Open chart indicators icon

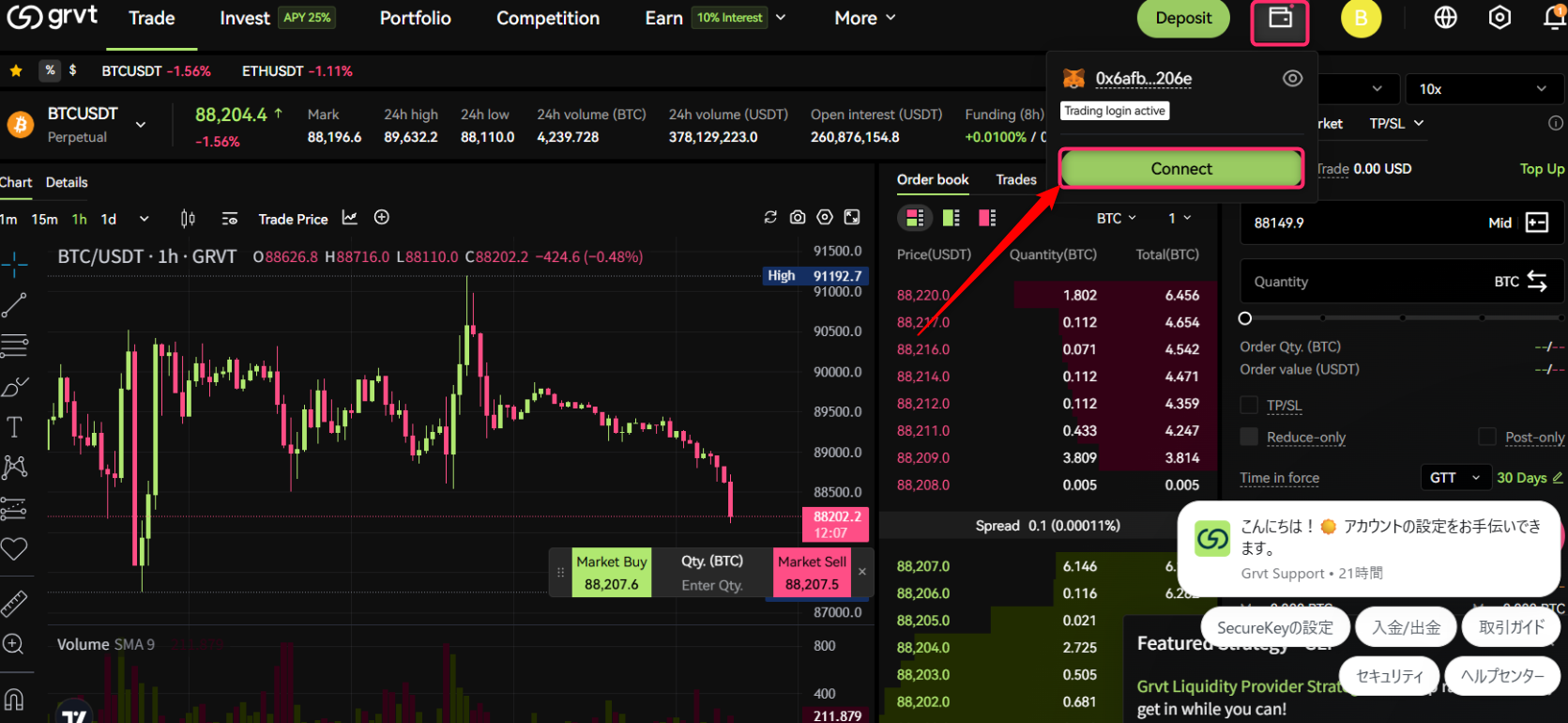coord(350,218)
